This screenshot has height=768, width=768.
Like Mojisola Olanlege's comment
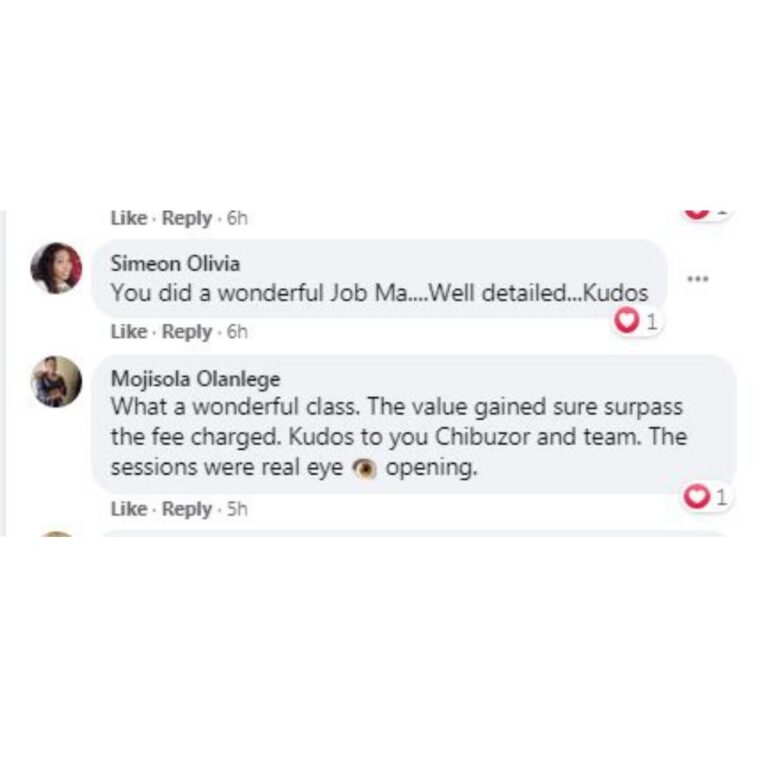click(x=129, y=509)
